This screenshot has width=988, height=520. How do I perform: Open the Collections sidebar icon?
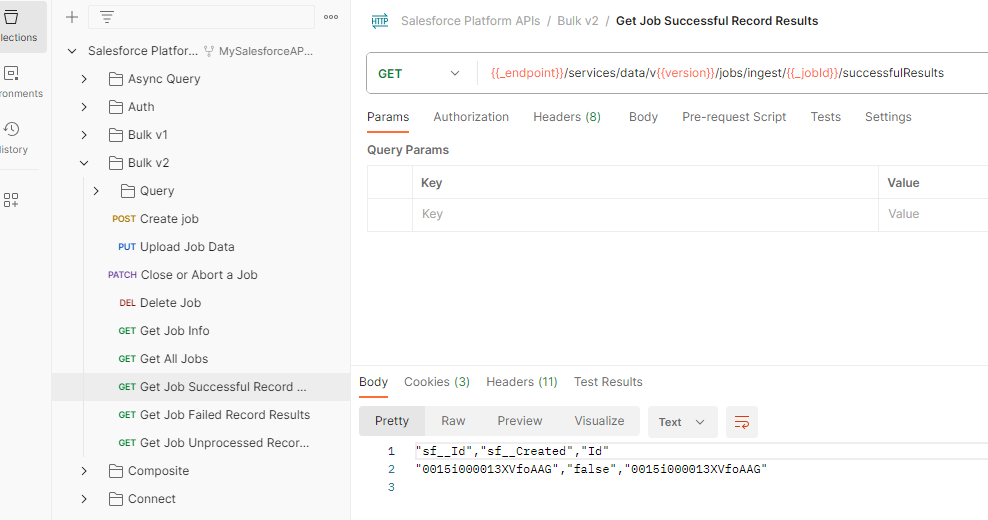pyautogui.click(x=12, y=24)
